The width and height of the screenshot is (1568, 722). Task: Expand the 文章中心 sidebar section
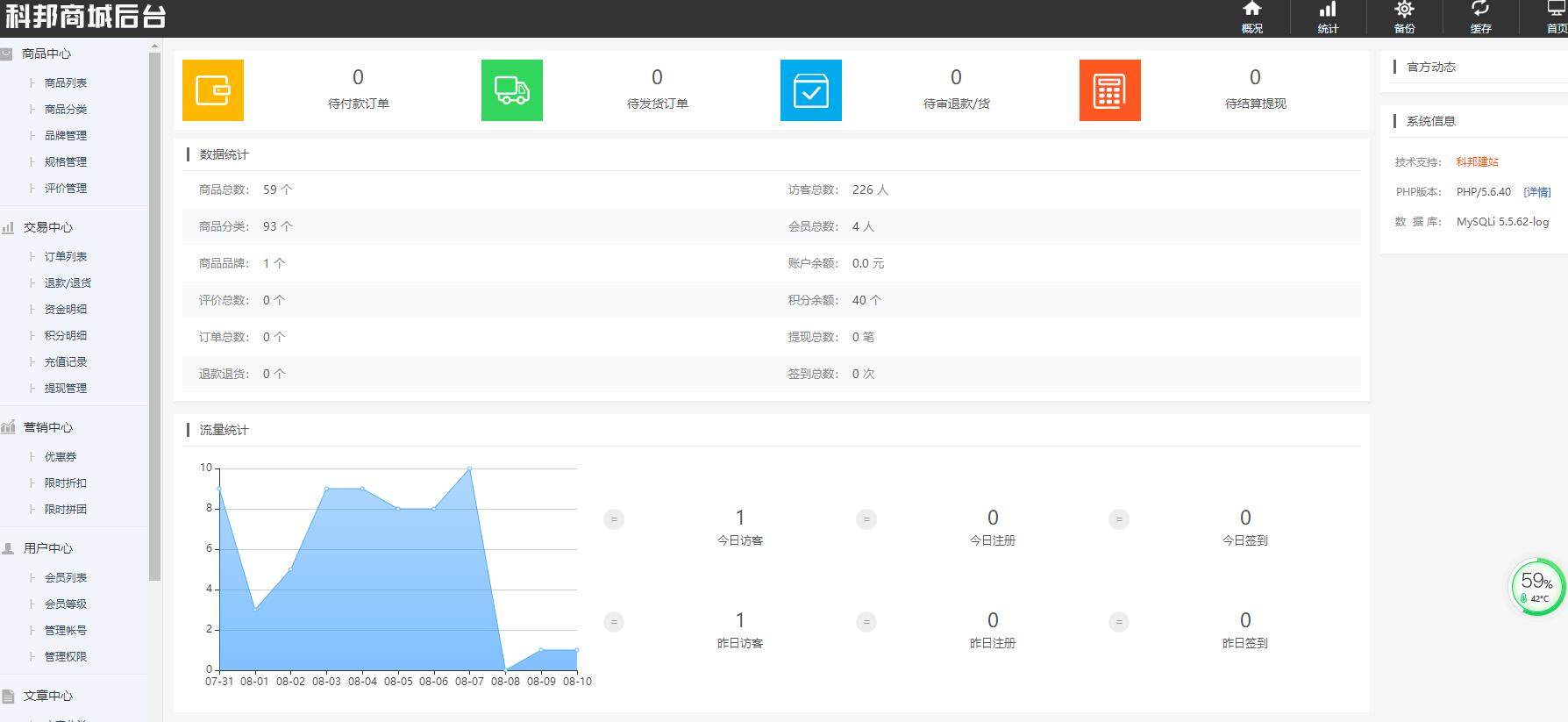47,696
